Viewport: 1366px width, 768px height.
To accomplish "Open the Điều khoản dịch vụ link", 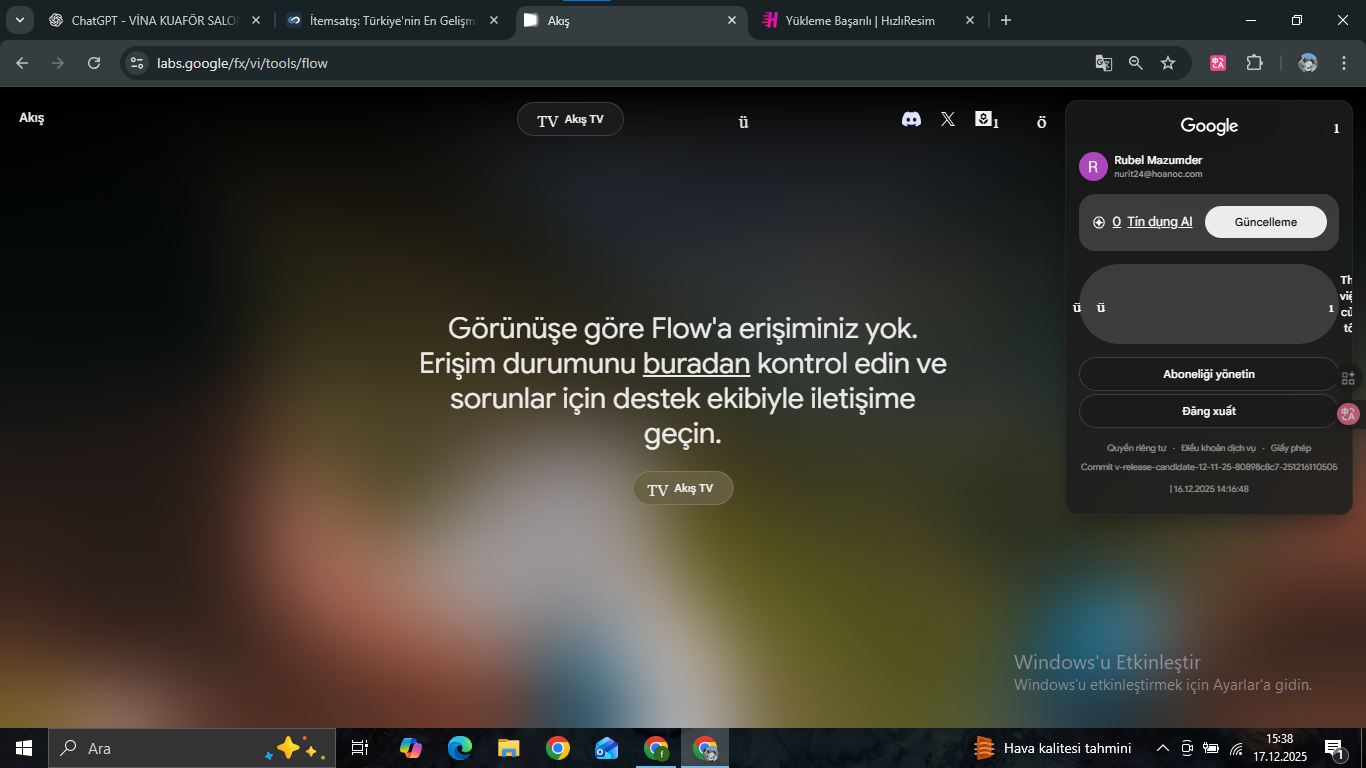I will (1218, 448).
